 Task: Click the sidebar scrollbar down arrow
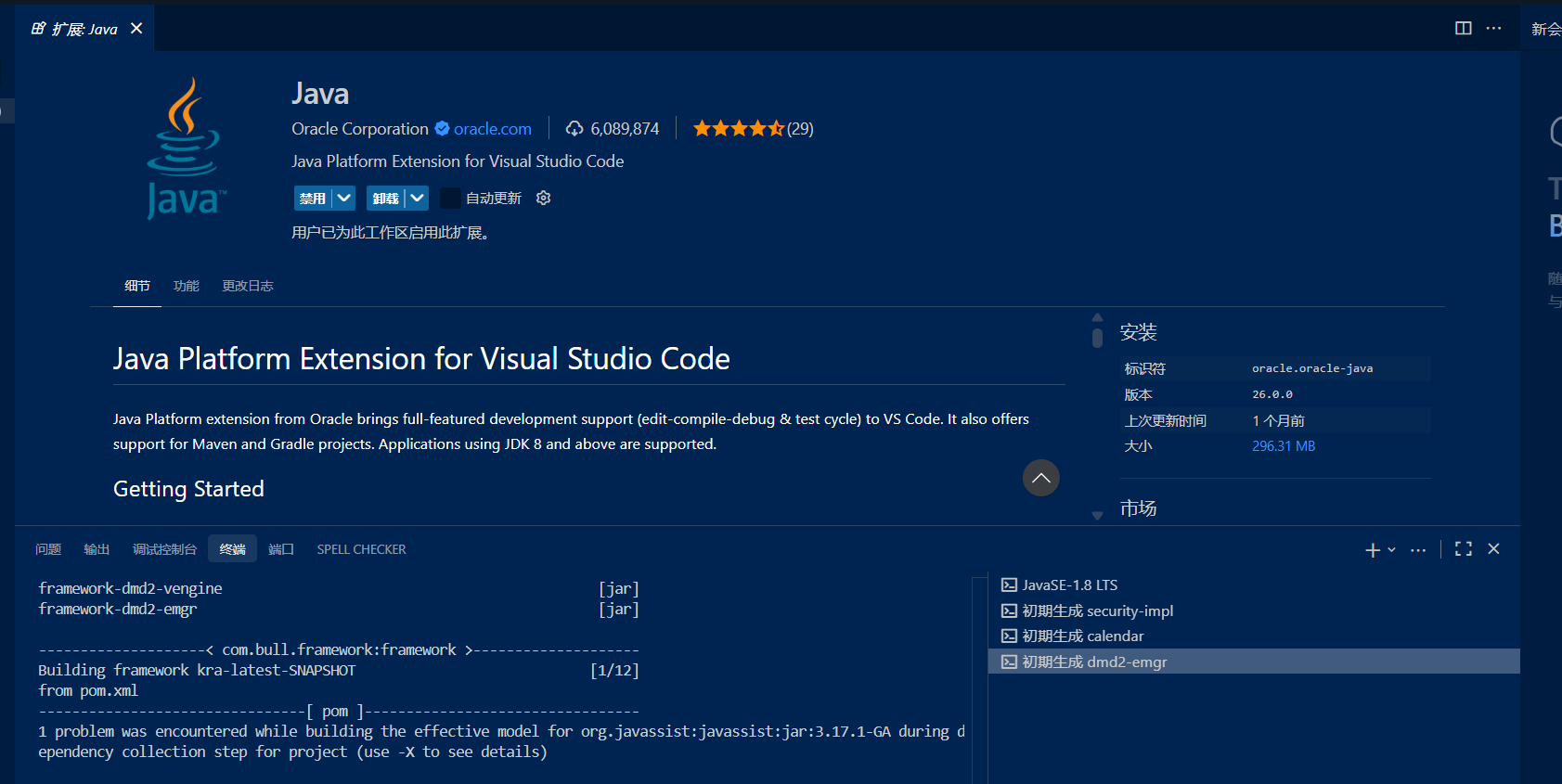1098,516
